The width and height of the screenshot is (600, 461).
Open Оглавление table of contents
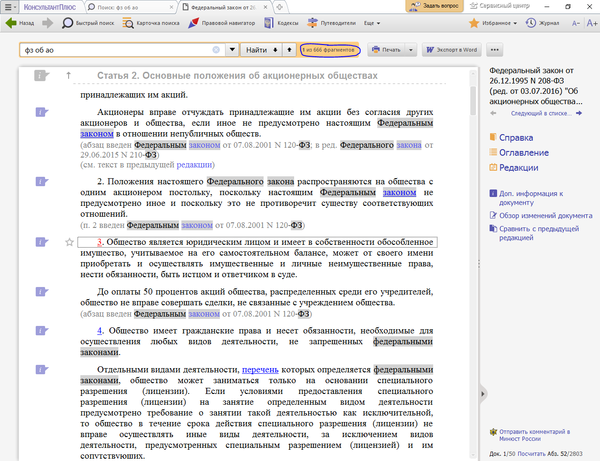(519, 153)
